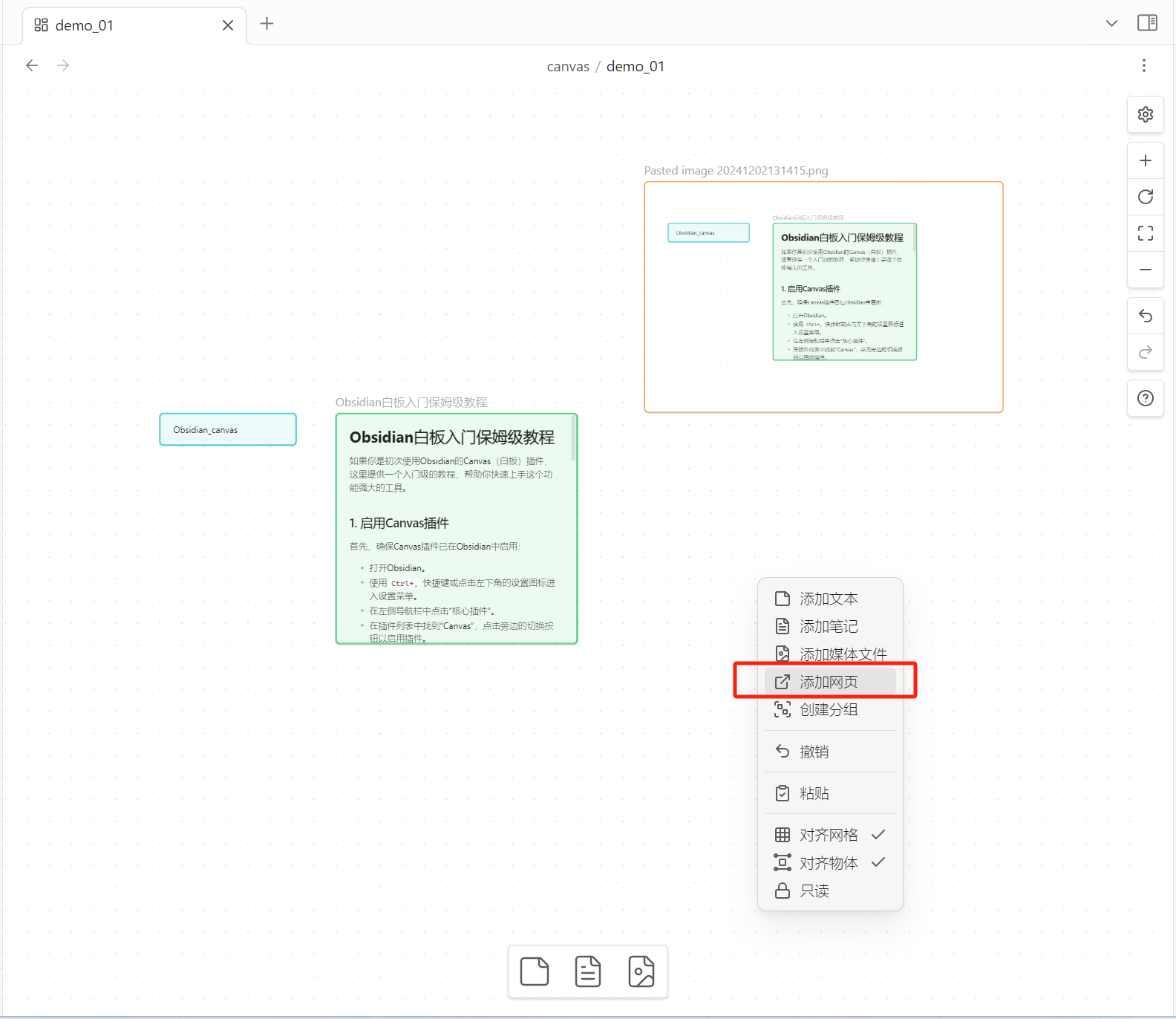This screenshot has height=1019, width=1176.
Task: Select the Obsidian白板入门保姆级教程 note card
Action: tap(457, 529)
